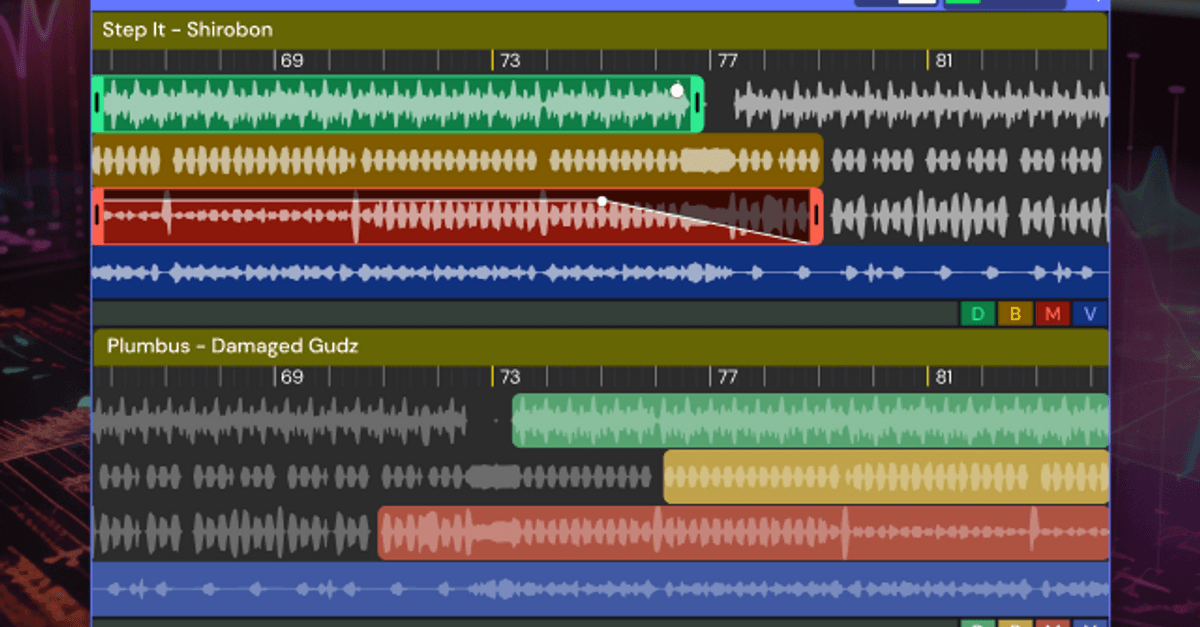The height and width of the screenshot is (627, 1200).
Task: Toggle the green D drums stem on Step It deck
Action: (x=977, y=313)
